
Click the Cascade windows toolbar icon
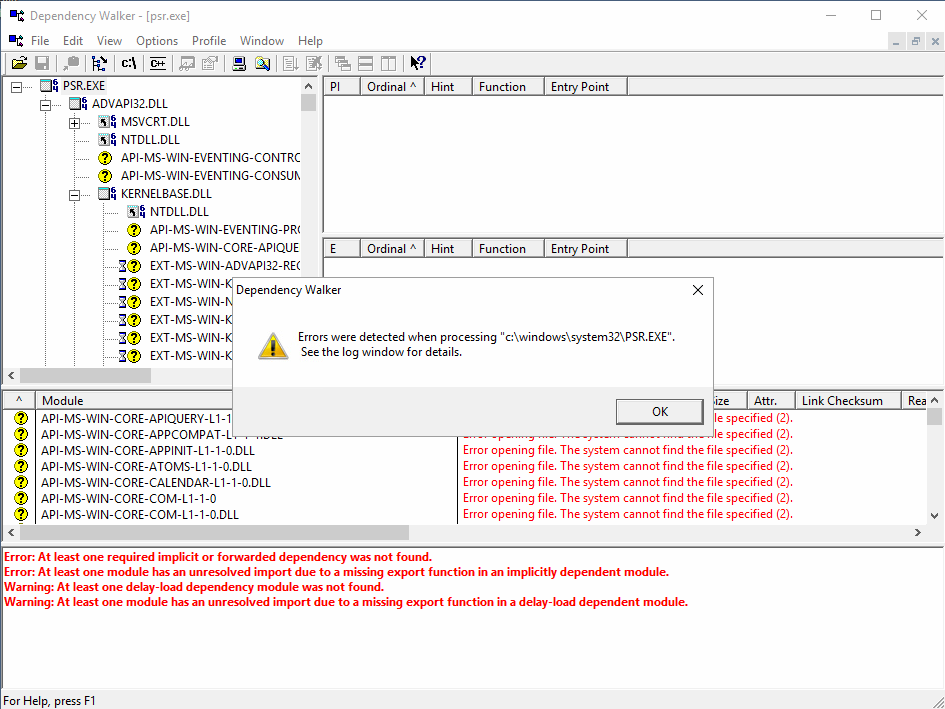pyautogui.click(x=343, y=63)
